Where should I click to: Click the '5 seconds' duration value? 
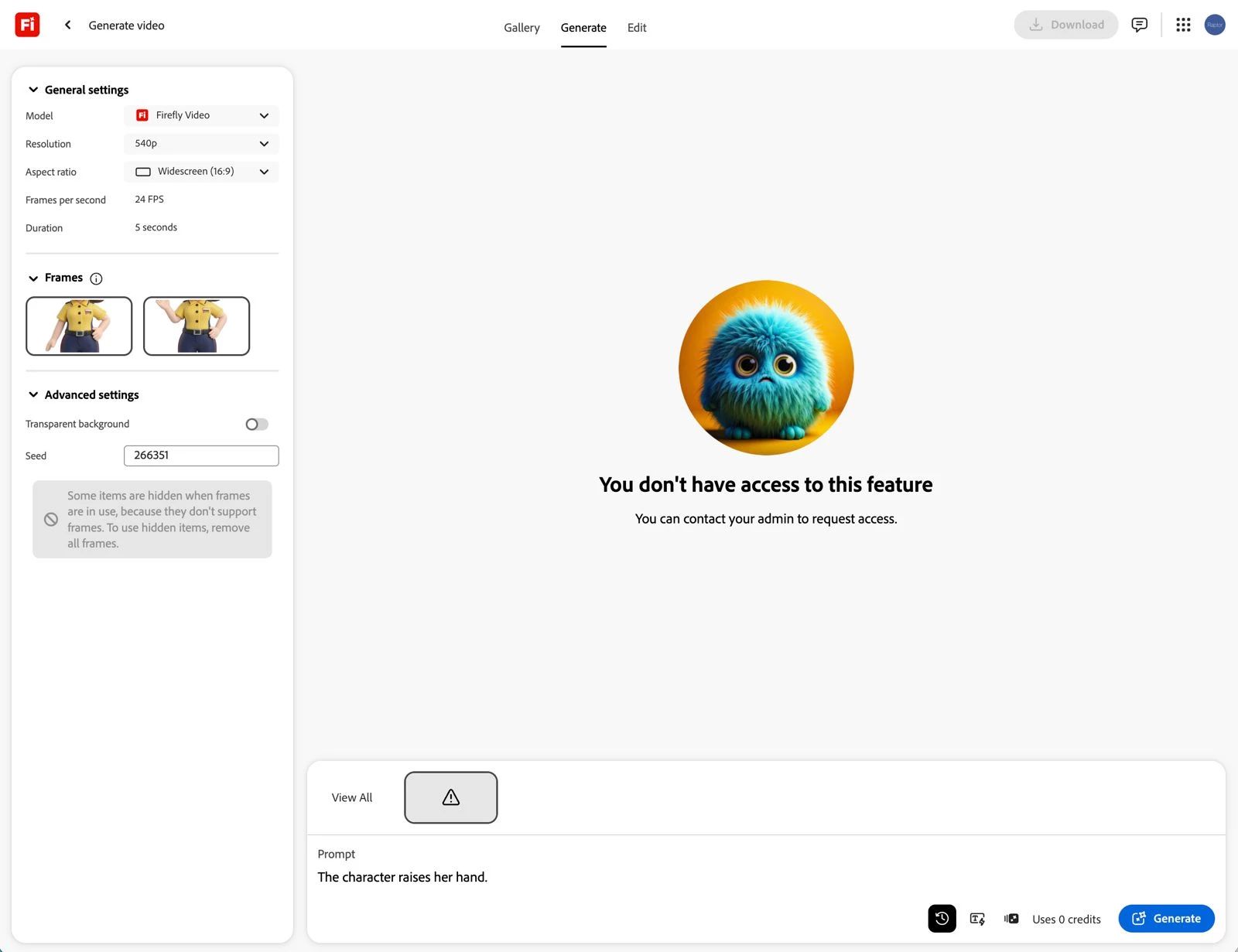(x=156, y=227)
